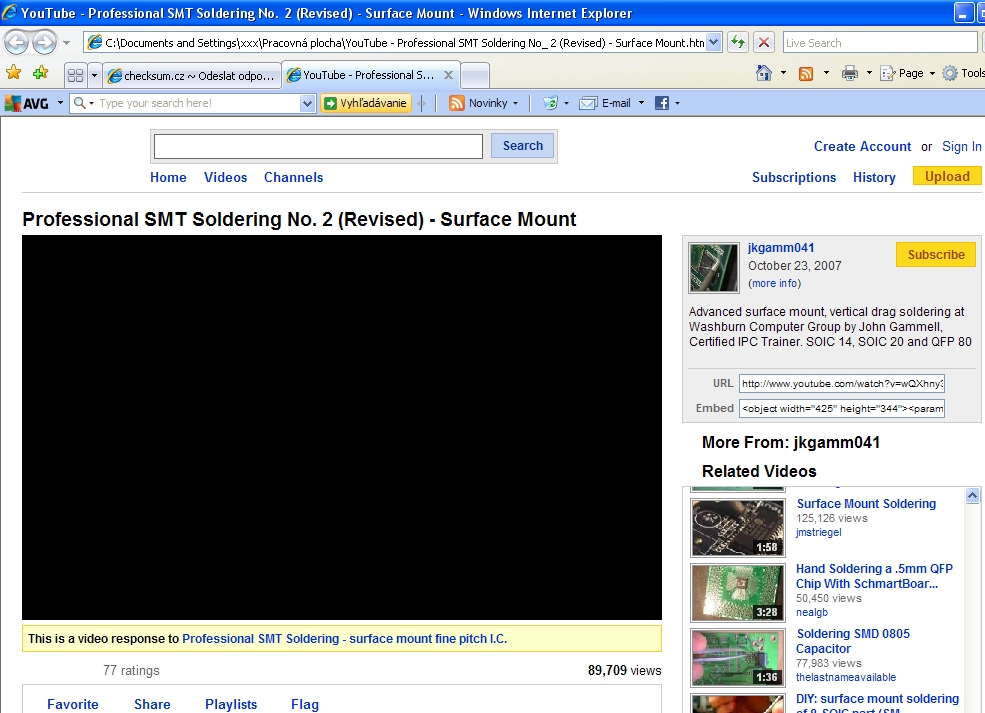Expand the AVG logo dropdown arrow
The image size is (985, 713).
point(60,103)
